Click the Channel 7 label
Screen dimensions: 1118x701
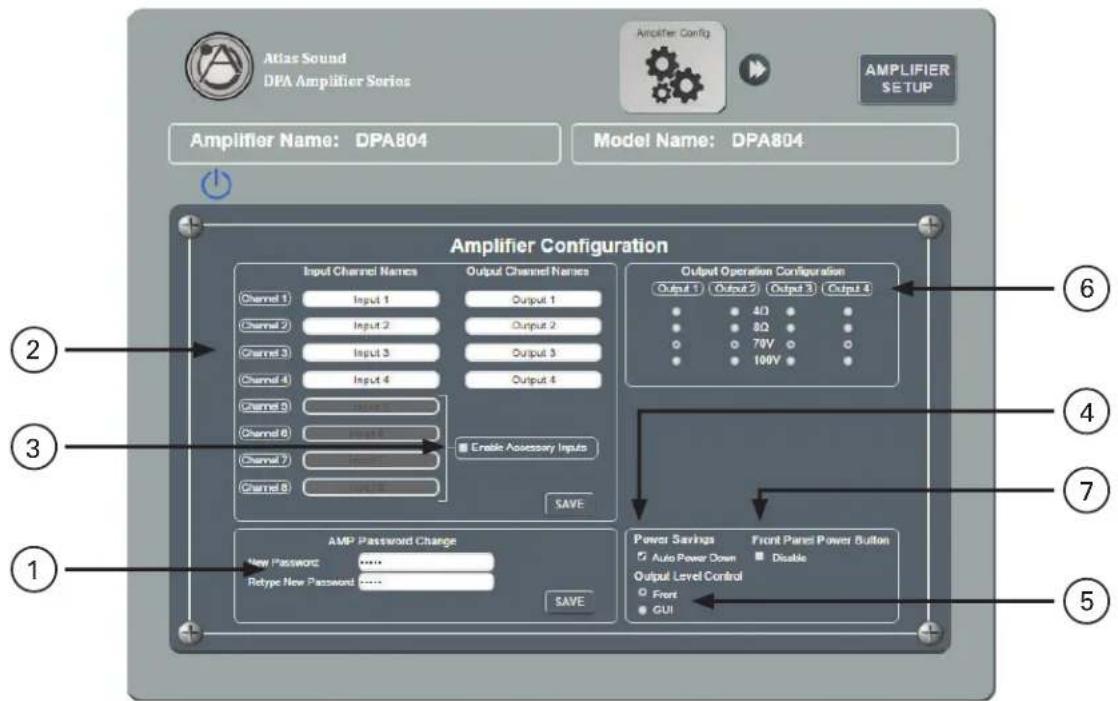pos(265,460)
